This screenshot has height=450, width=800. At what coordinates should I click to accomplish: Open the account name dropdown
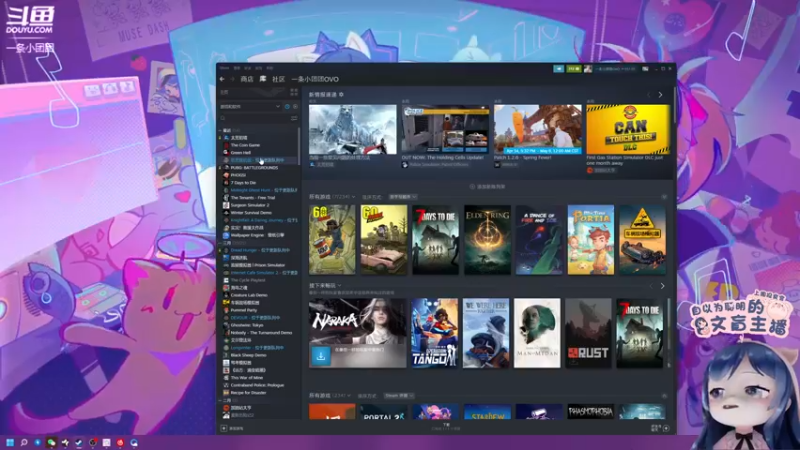click(615, 68)
